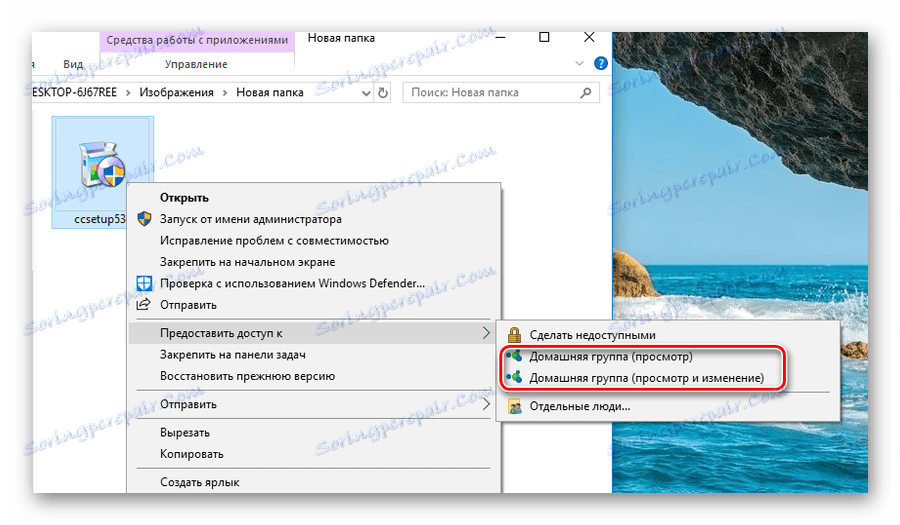This screenshot has height=525, width=900.
Task: Click the people icon for Отдельные люди
Action: tap(515, 406)
